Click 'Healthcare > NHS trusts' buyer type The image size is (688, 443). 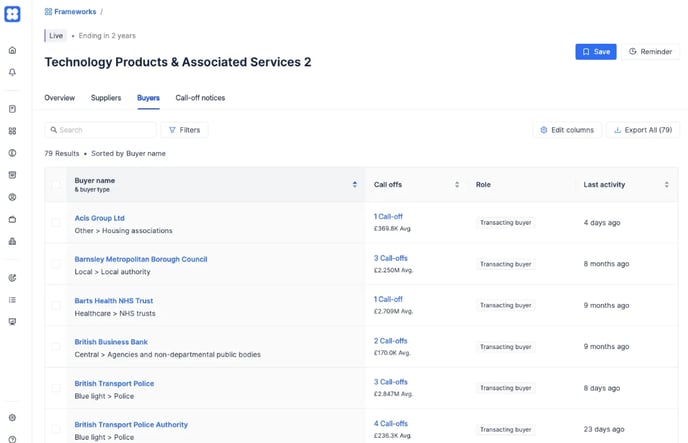point(115,314)
